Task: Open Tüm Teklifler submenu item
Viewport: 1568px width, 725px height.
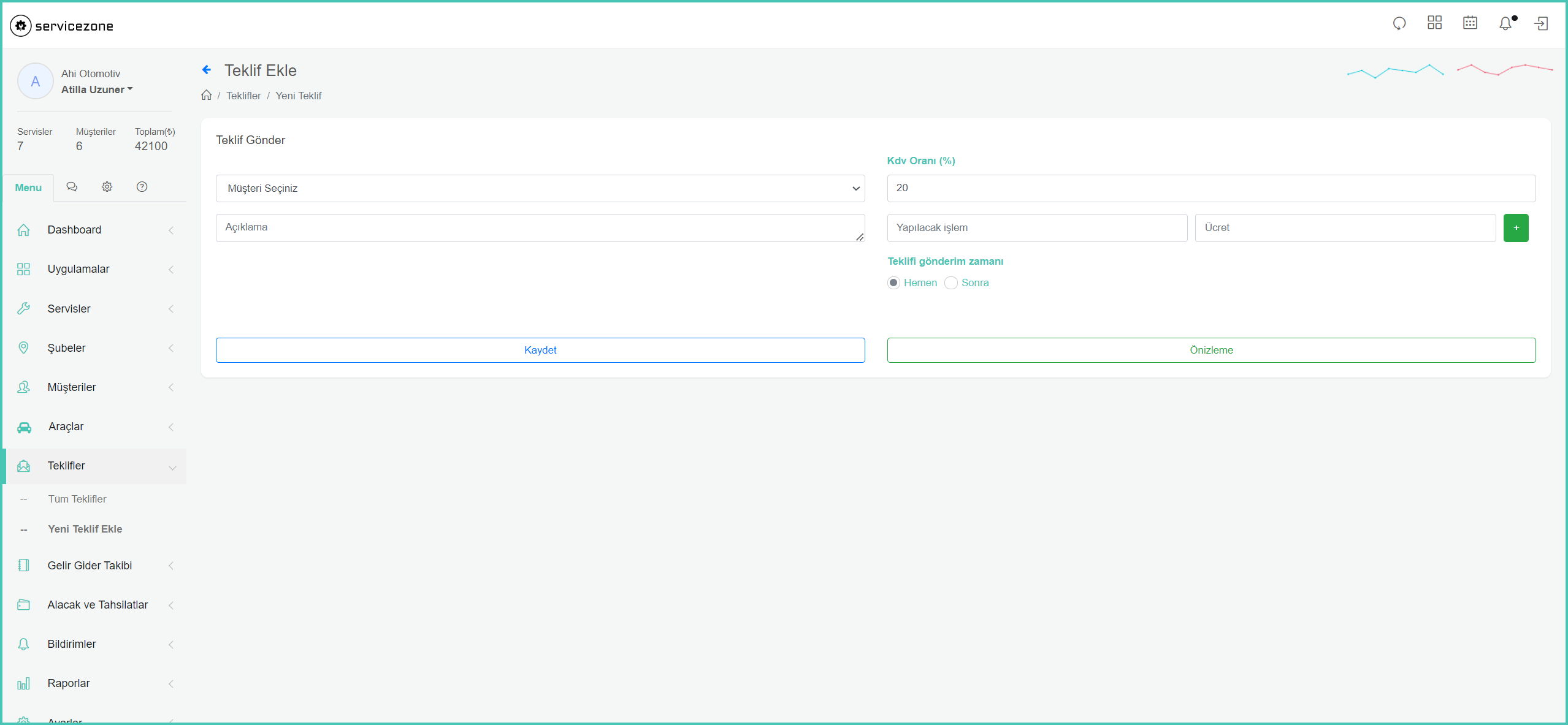Action: 77,499
